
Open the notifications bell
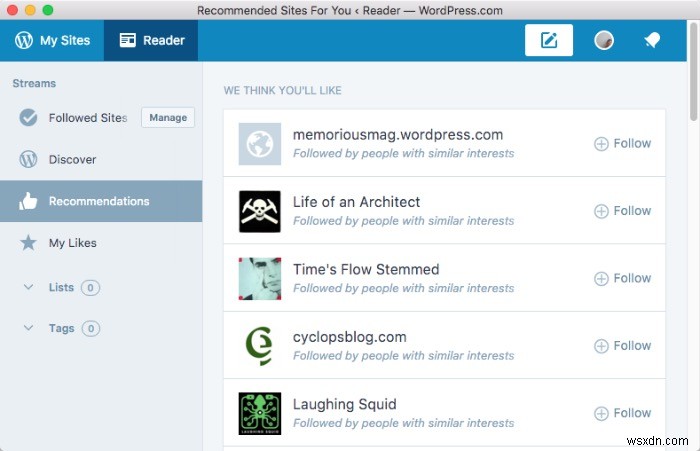pyautogui.click(x=652, y=40)
